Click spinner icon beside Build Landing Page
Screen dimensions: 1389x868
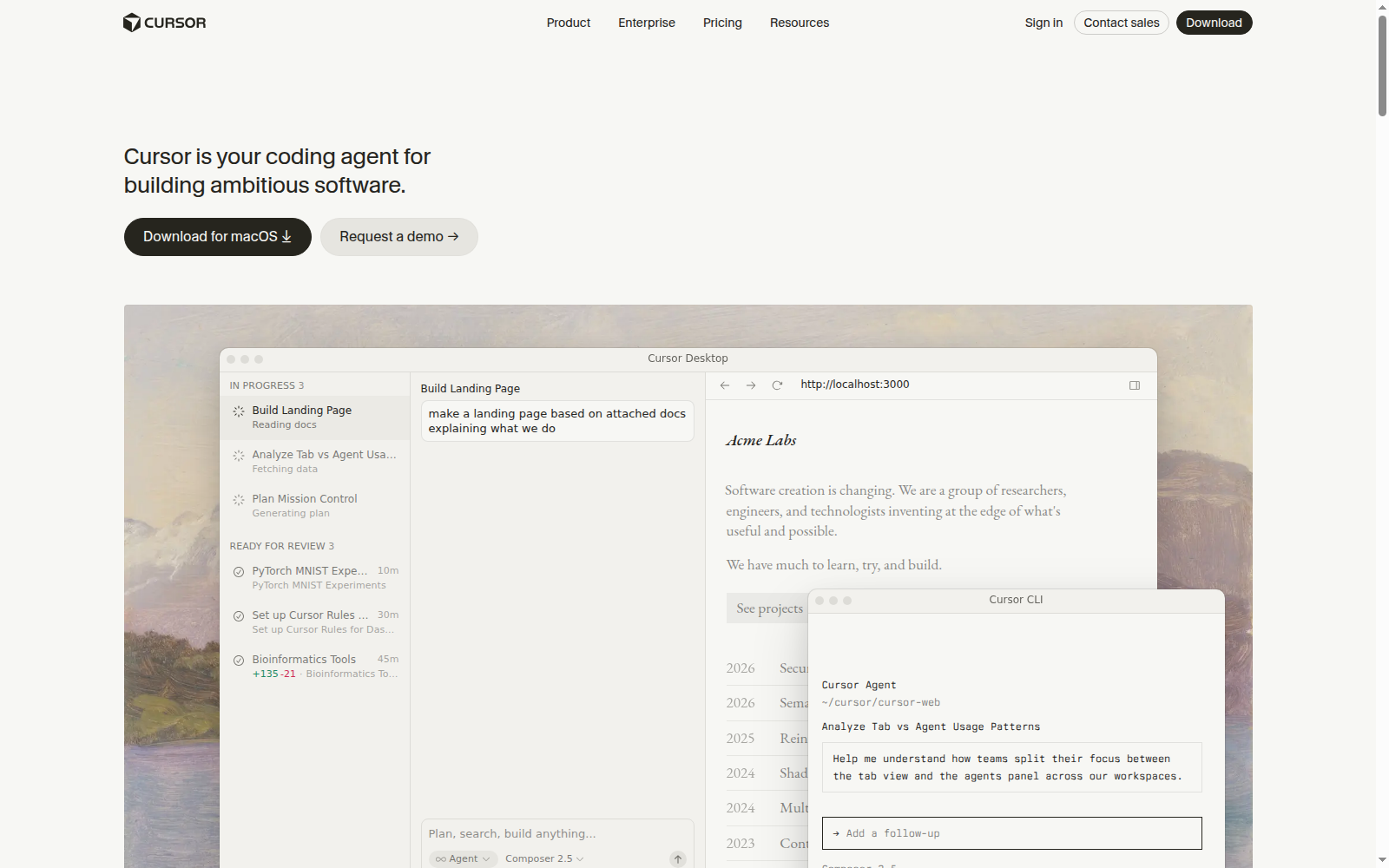[x=239, y=411]
